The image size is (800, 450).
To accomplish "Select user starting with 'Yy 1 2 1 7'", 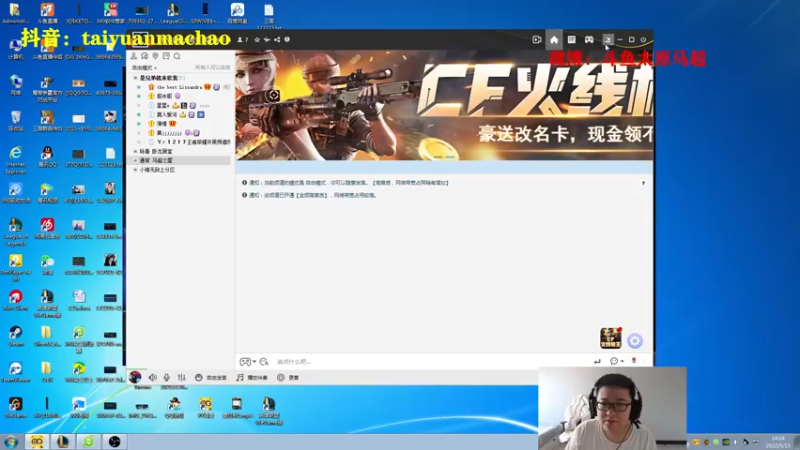I will (x=194, y=142).
